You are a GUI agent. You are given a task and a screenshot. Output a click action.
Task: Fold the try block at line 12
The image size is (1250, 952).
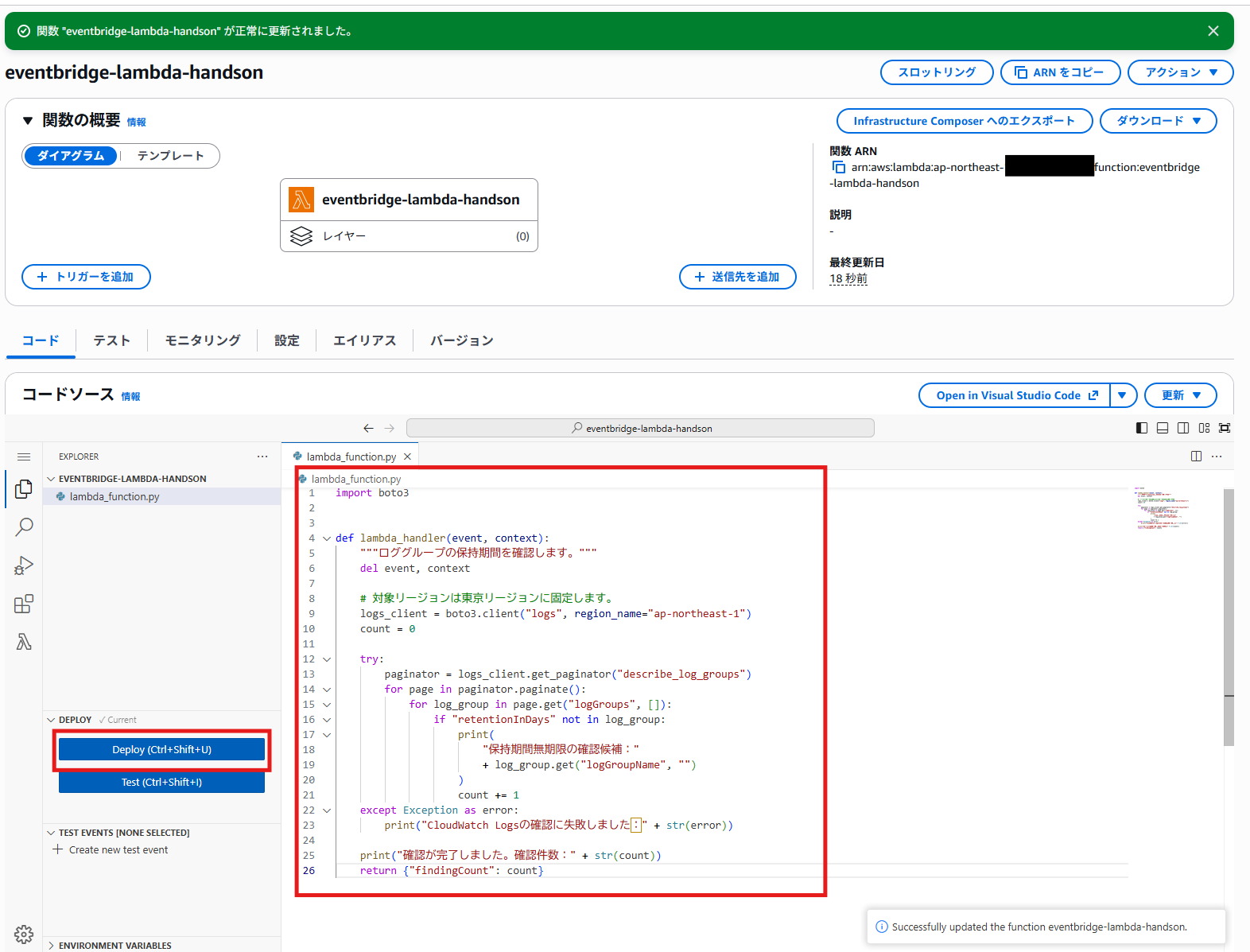click(x=327, y=659)
